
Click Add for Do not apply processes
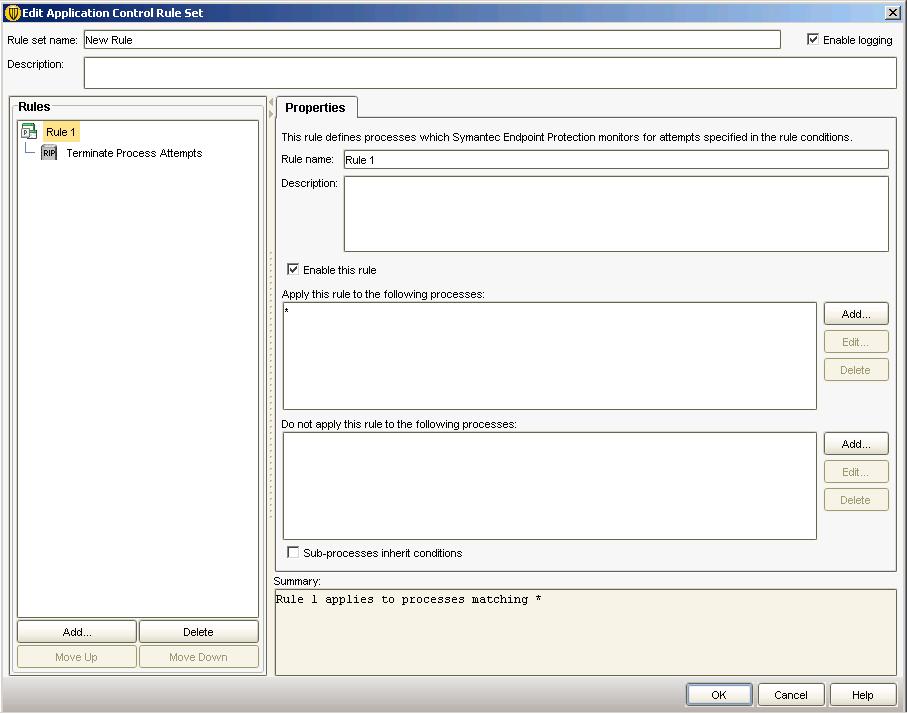tap(856, 444)
